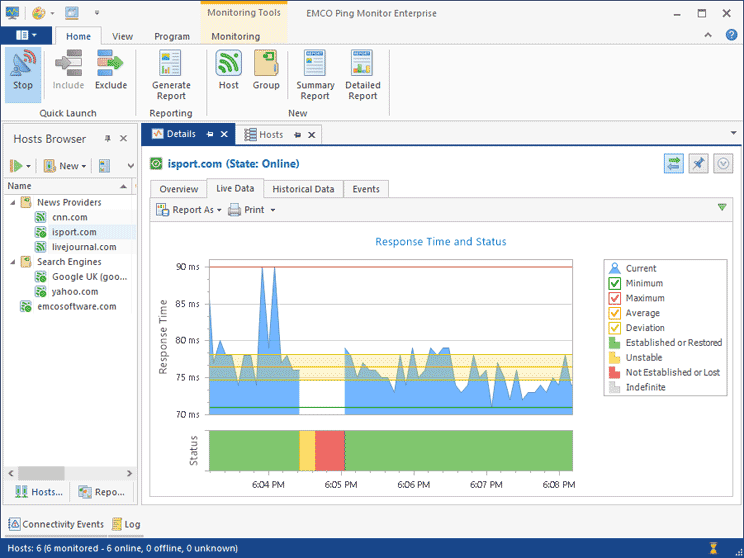Image resolution: width=744 pixels, height=558 pixels.
Task: Toggle the Maximum legend checkbox
Action: pos(616,298)
